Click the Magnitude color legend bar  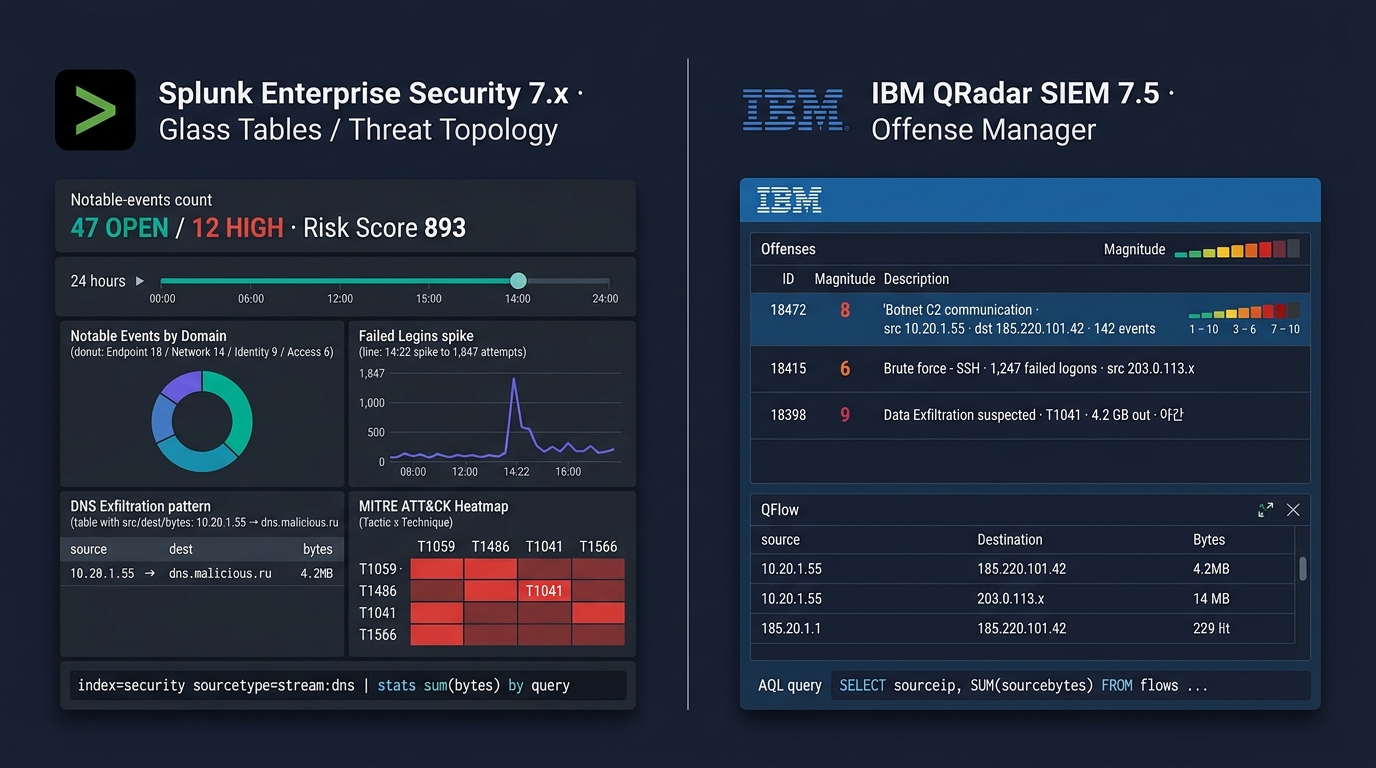[x=1237, y=249]
